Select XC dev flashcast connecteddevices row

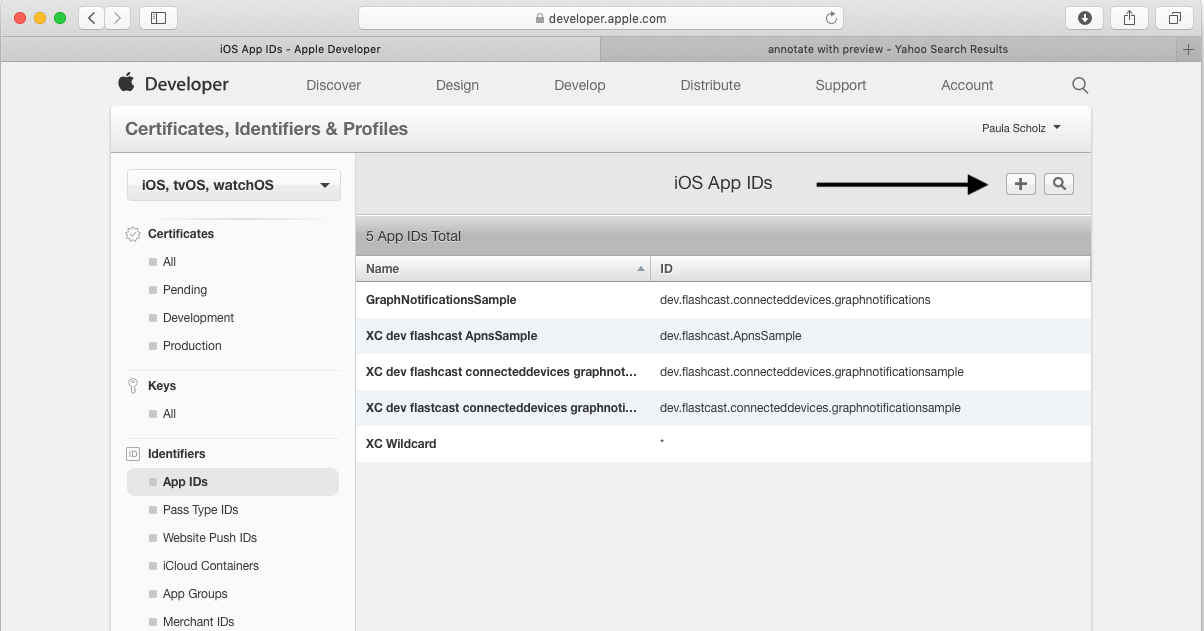[723, 372]
